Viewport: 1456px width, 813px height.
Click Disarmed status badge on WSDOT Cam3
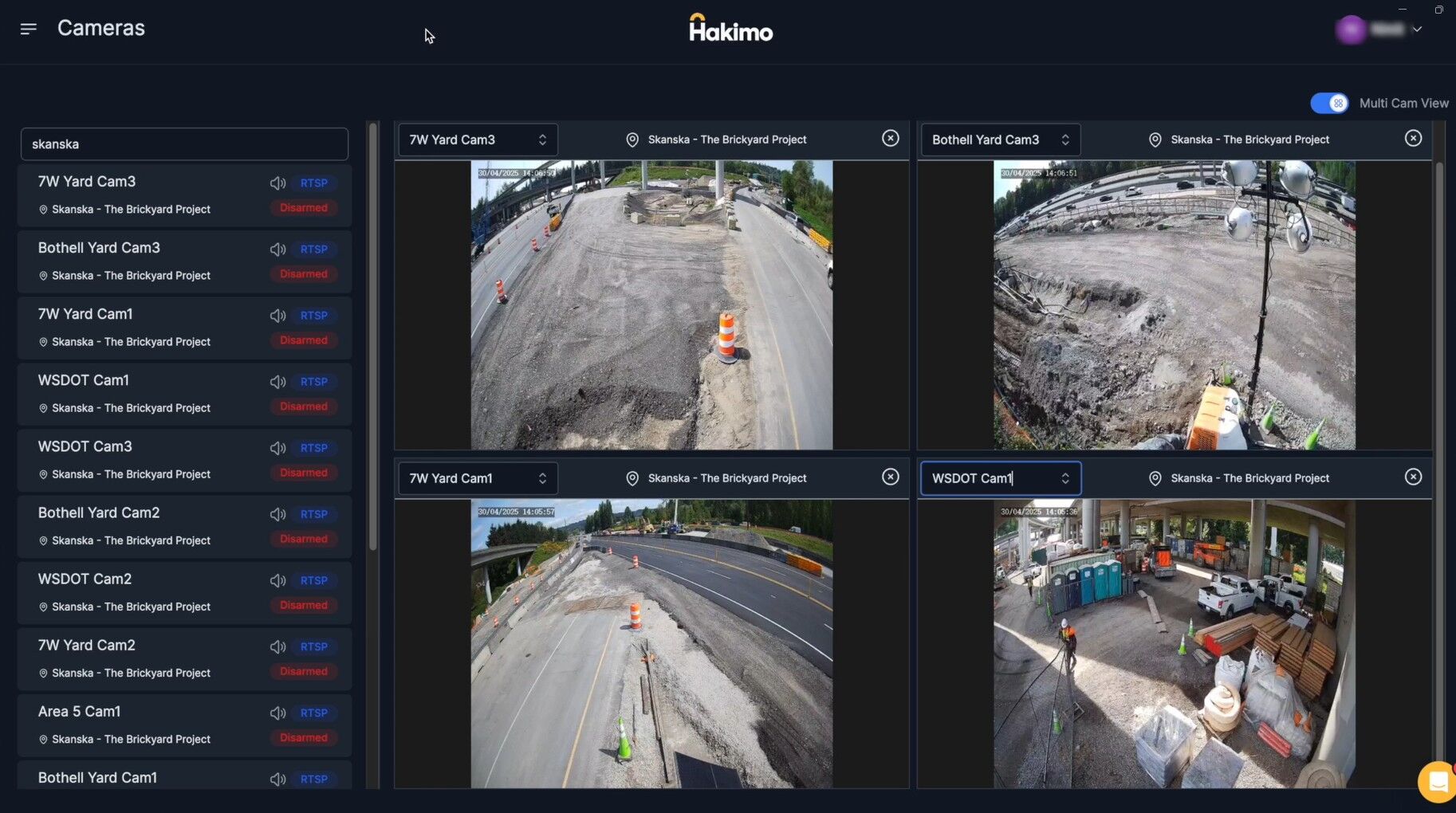click(x=303, y=473)
